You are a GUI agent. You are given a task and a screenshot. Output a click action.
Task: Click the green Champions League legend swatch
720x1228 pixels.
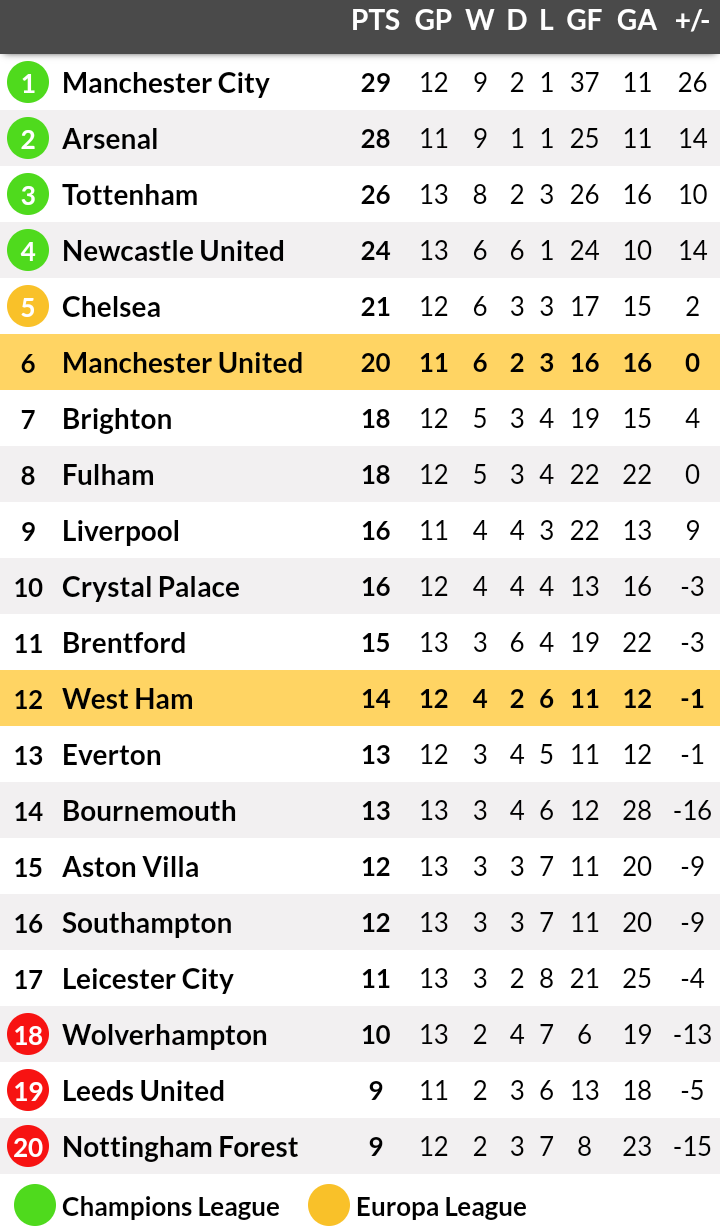34,1206
